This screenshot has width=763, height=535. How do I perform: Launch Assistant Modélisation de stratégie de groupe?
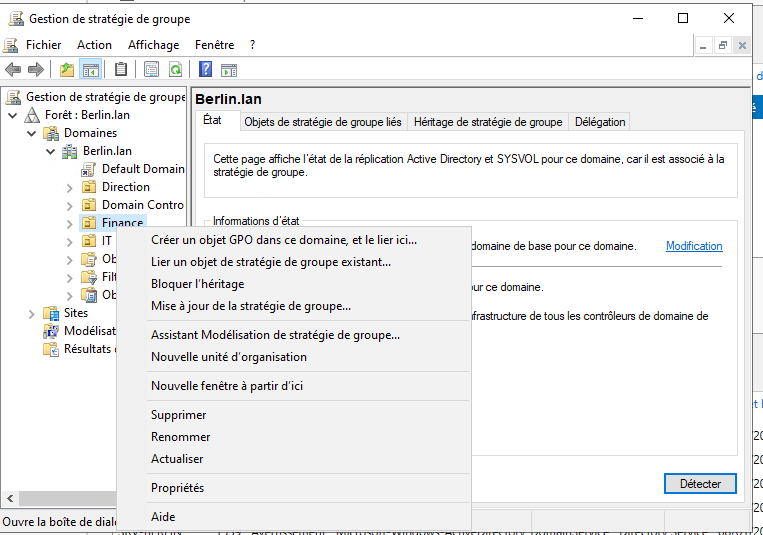point(293,335)
